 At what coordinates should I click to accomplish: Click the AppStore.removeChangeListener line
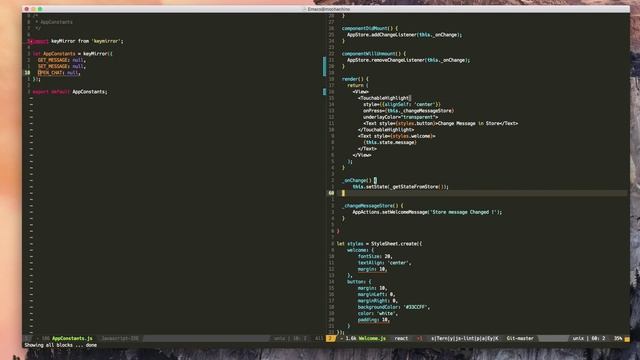tap(409, 60)
